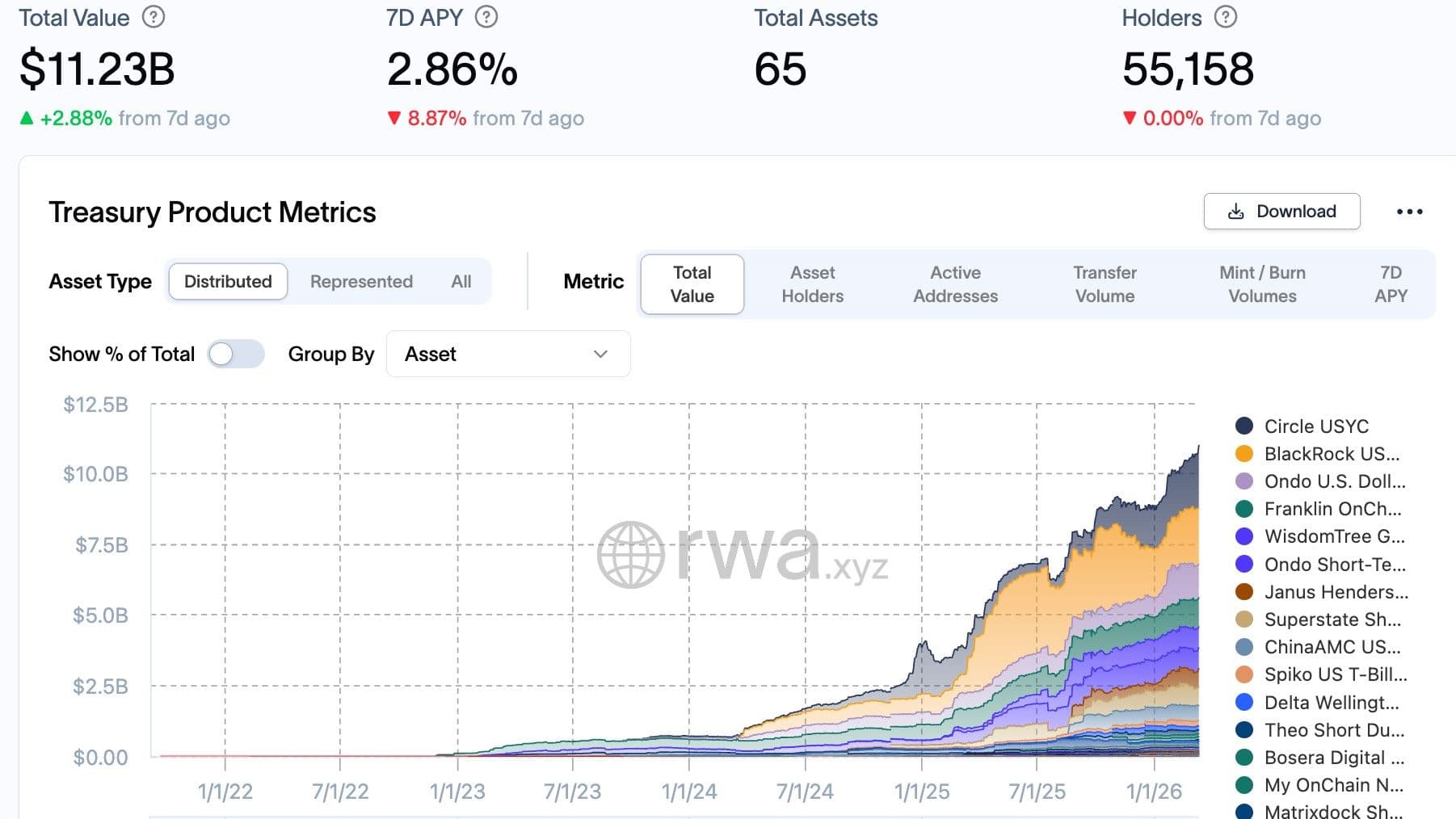The height and width of the screenshot is (819, 1456).
Task: Open the Group By dropdown
Action: click(507, 354)
